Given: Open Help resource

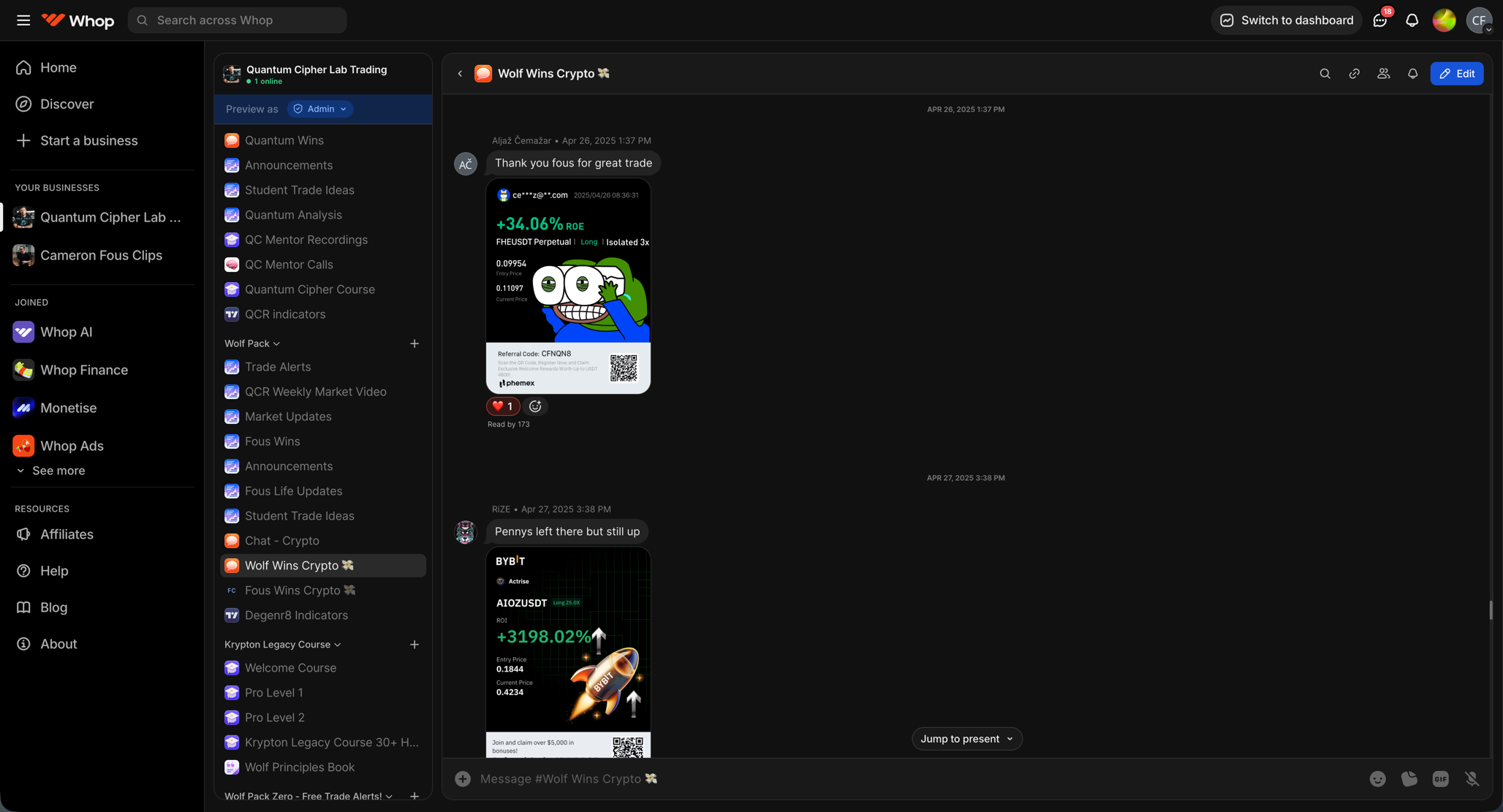Looking at the screenshot, I should click(102, 572).
